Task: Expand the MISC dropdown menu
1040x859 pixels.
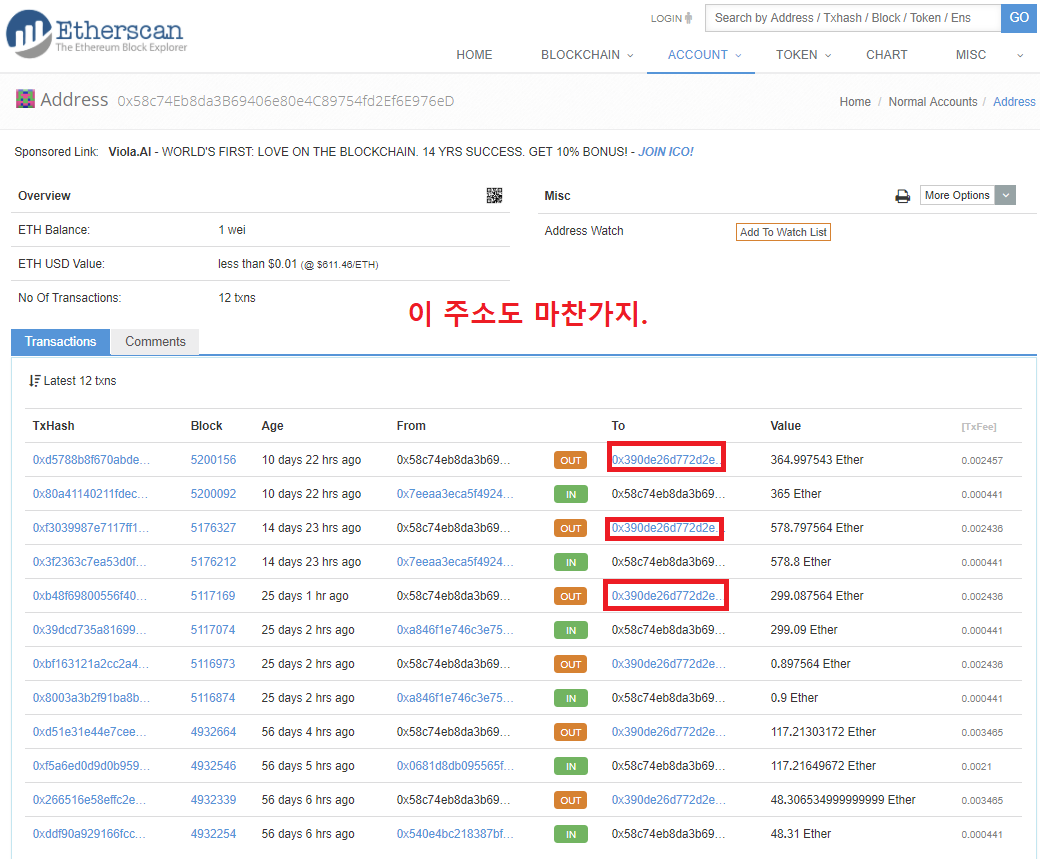Action: pyautogui.click(x=989, y=55)
